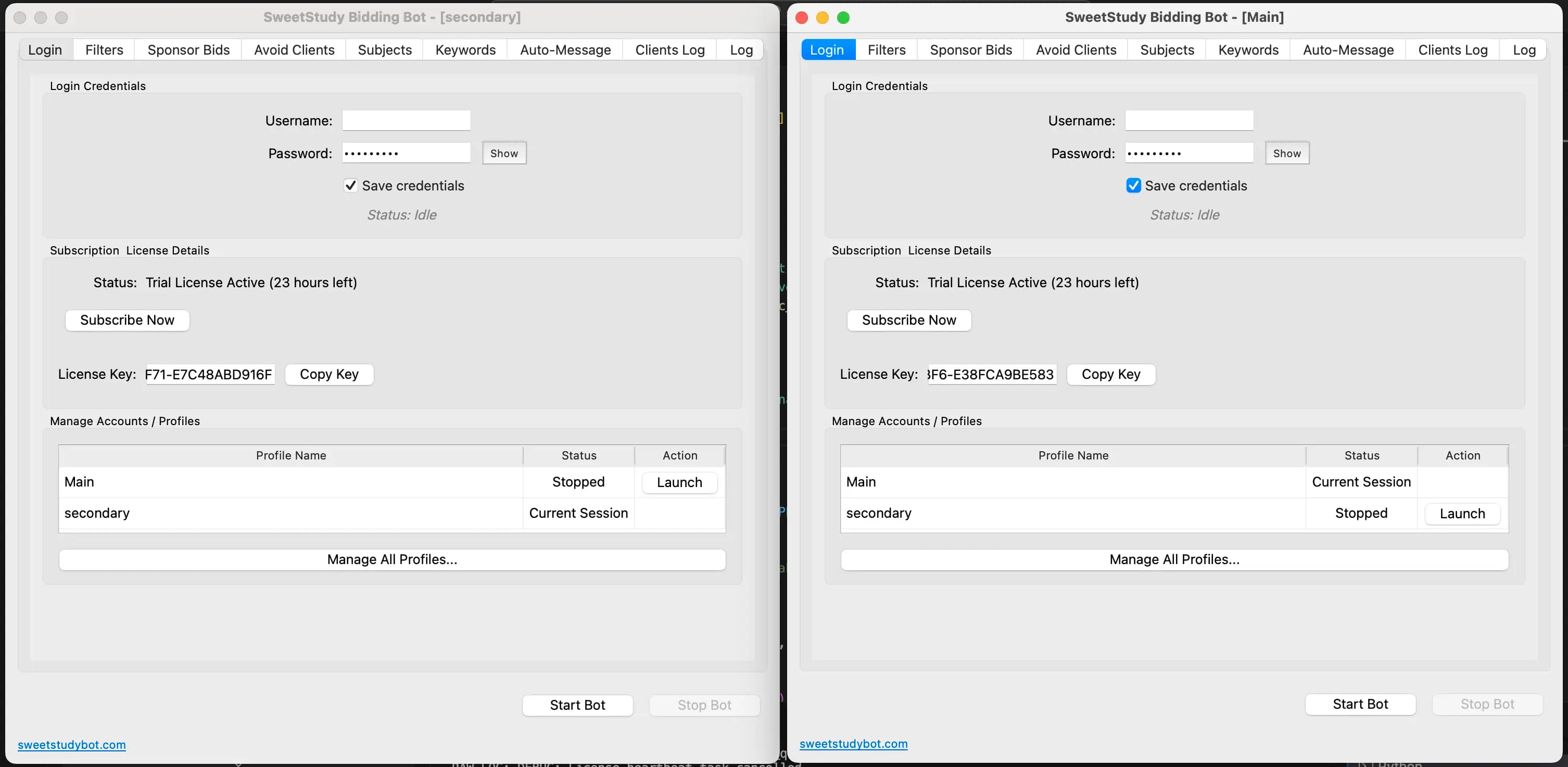Screen dimensions: 1568x767
Task: Click Subscribe Now in secondary window
Action: point(127,320)
